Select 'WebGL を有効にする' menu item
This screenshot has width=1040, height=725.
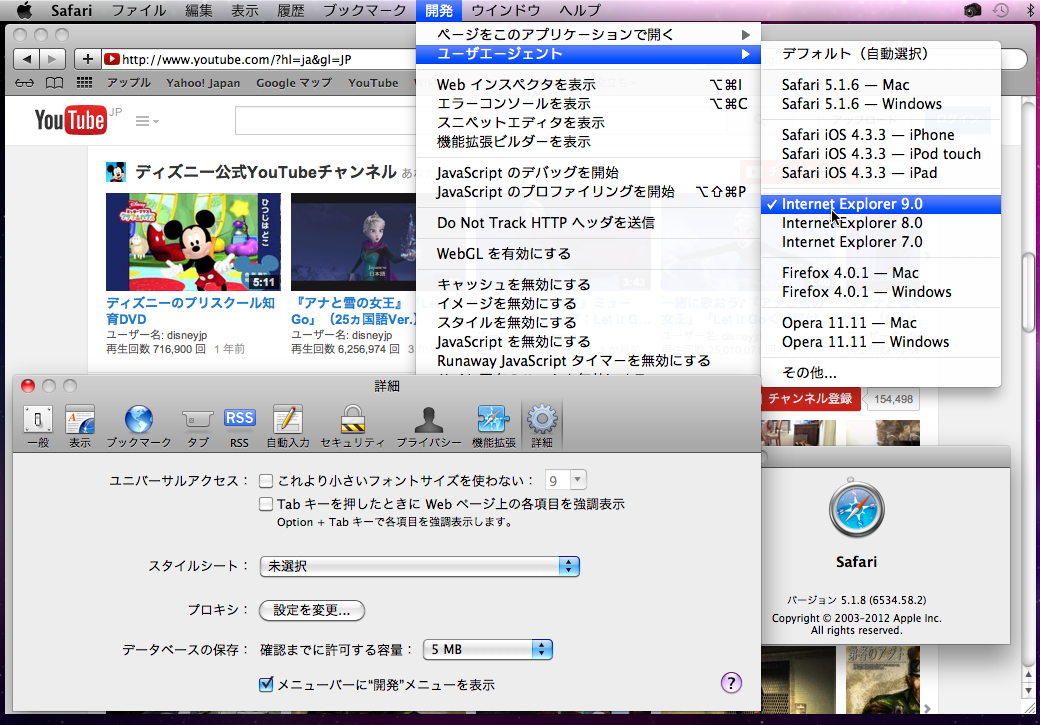click(588, 253)
